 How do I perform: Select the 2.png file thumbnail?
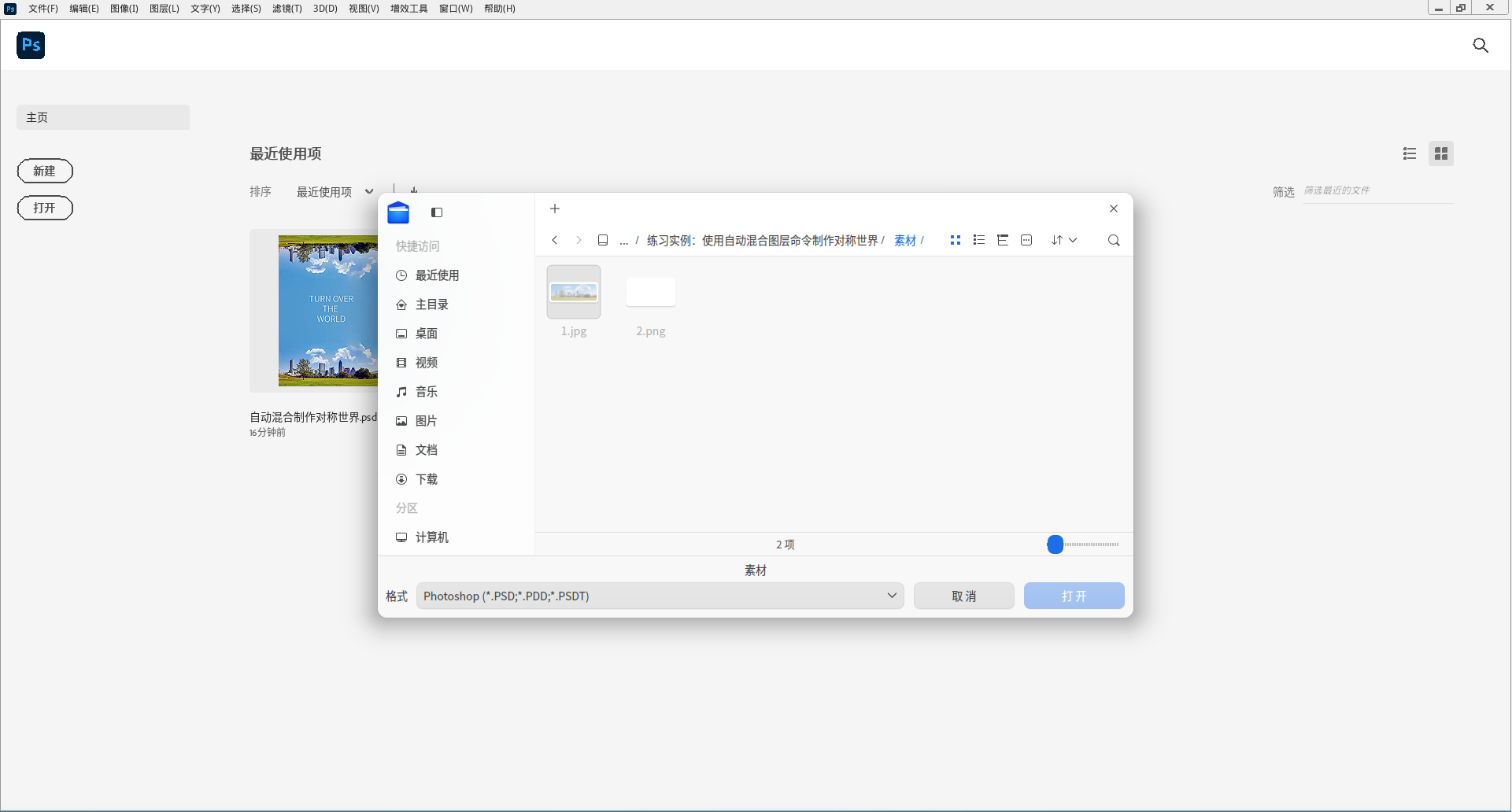coord(651,292)
